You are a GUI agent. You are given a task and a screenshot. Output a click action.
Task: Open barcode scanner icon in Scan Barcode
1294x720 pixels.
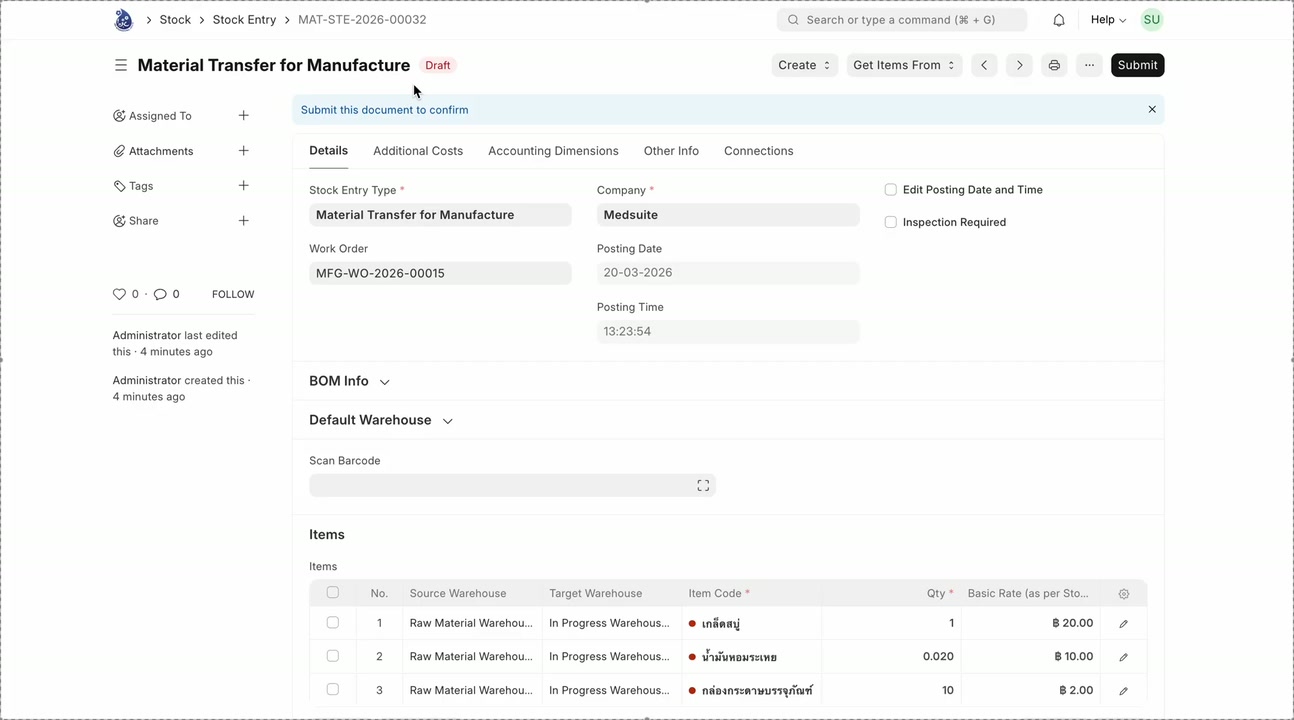[703, 485]
